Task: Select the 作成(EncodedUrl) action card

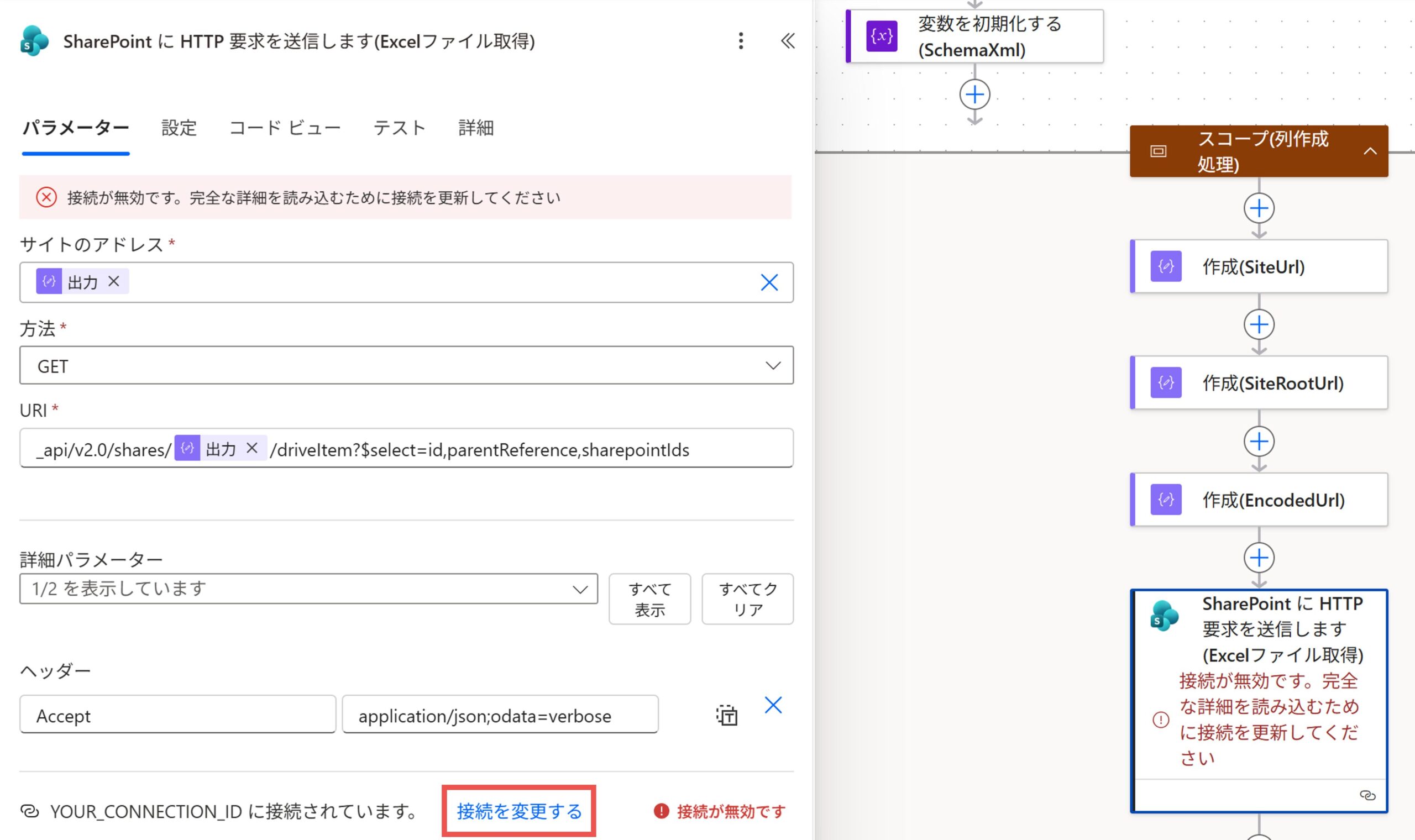Action: tap(1259, 499)
